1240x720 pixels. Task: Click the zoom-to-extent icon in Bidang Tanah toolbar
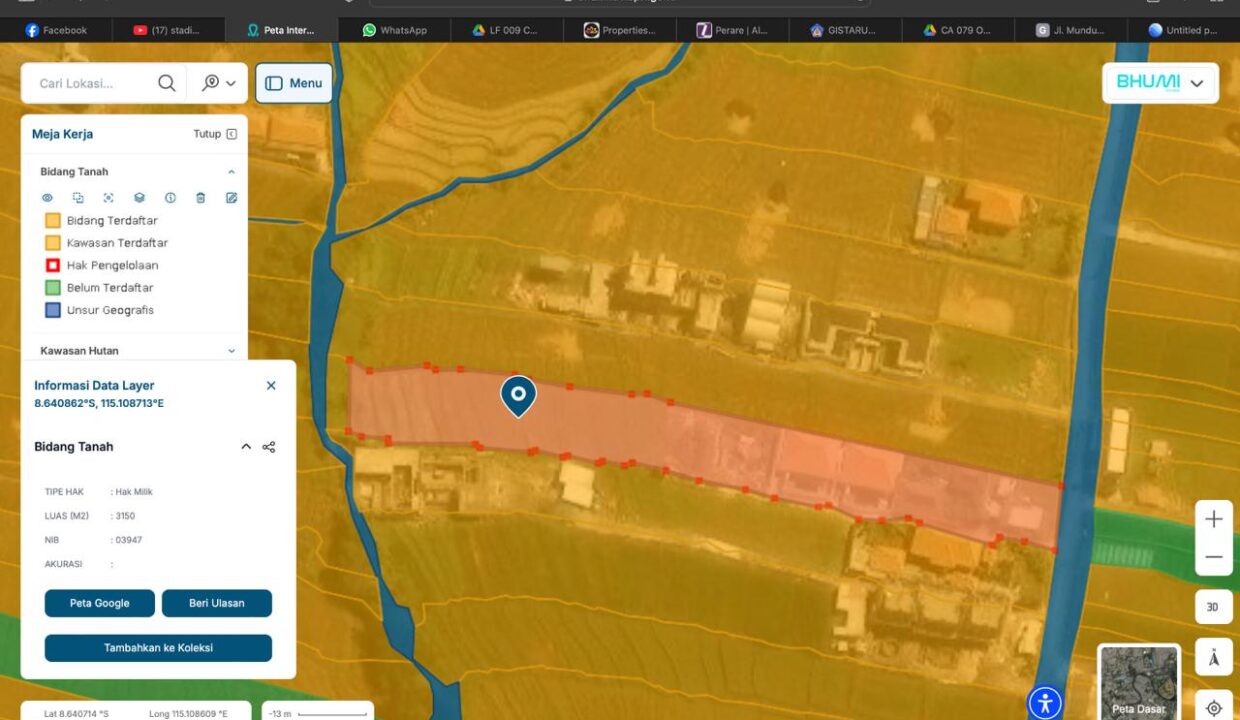(108, 198)
